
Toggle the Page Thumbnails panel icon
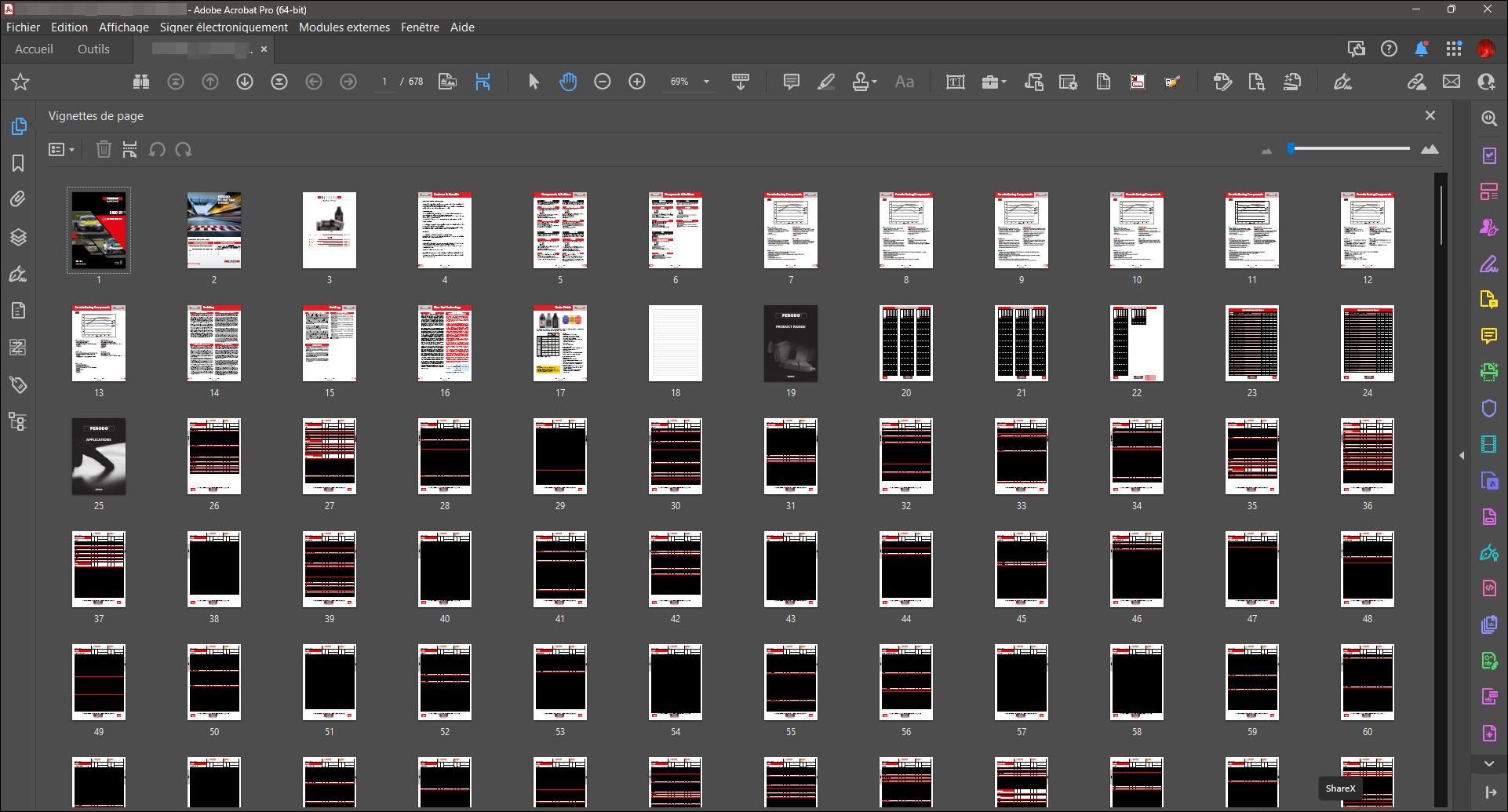pyautogui.click(x=18, y=126)
